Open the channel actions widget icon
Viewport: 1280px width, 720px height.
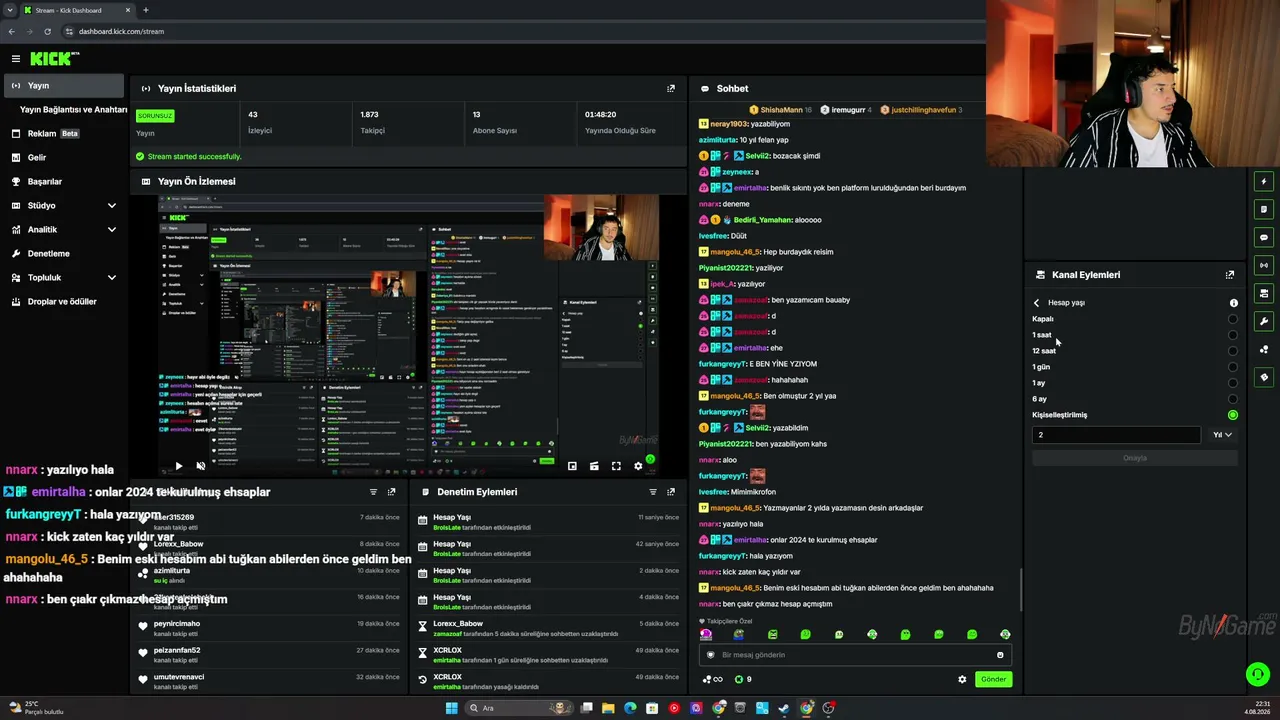click(1264, 294)
